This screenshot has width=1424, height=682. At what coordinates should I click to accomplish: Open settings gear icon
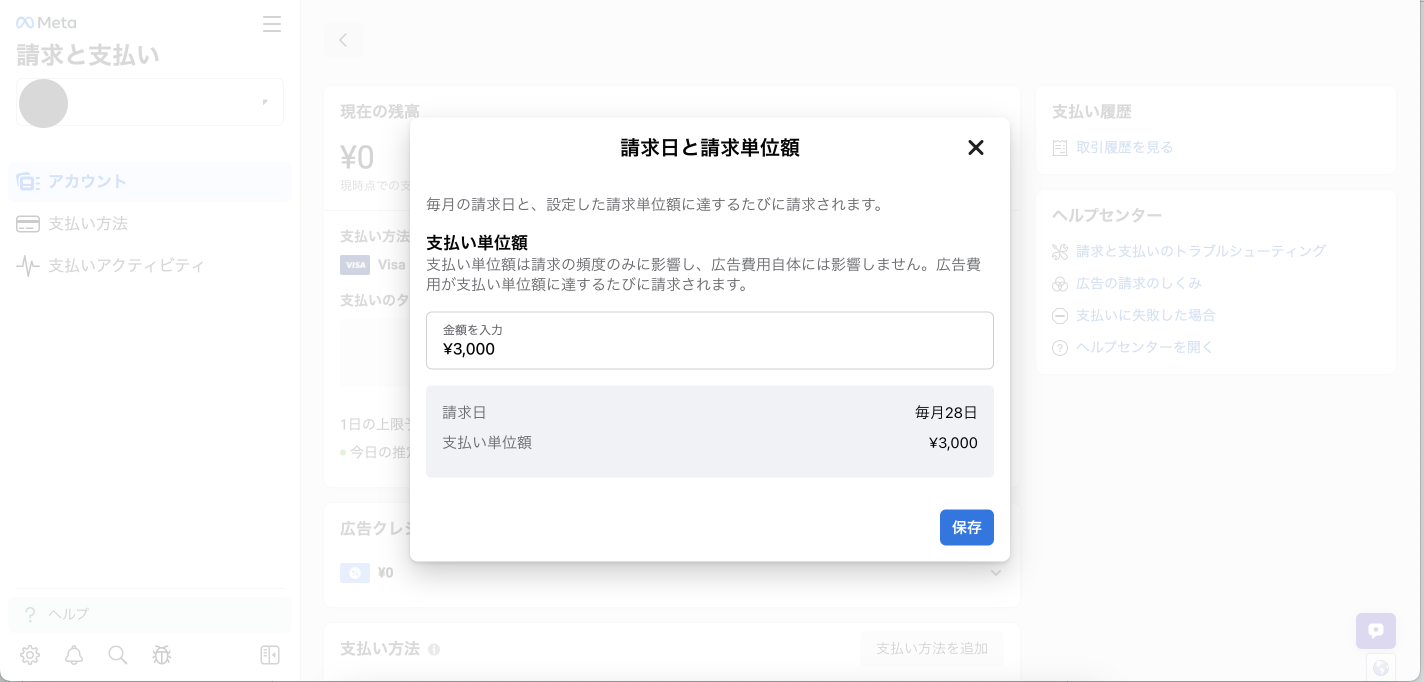point(30,655)
